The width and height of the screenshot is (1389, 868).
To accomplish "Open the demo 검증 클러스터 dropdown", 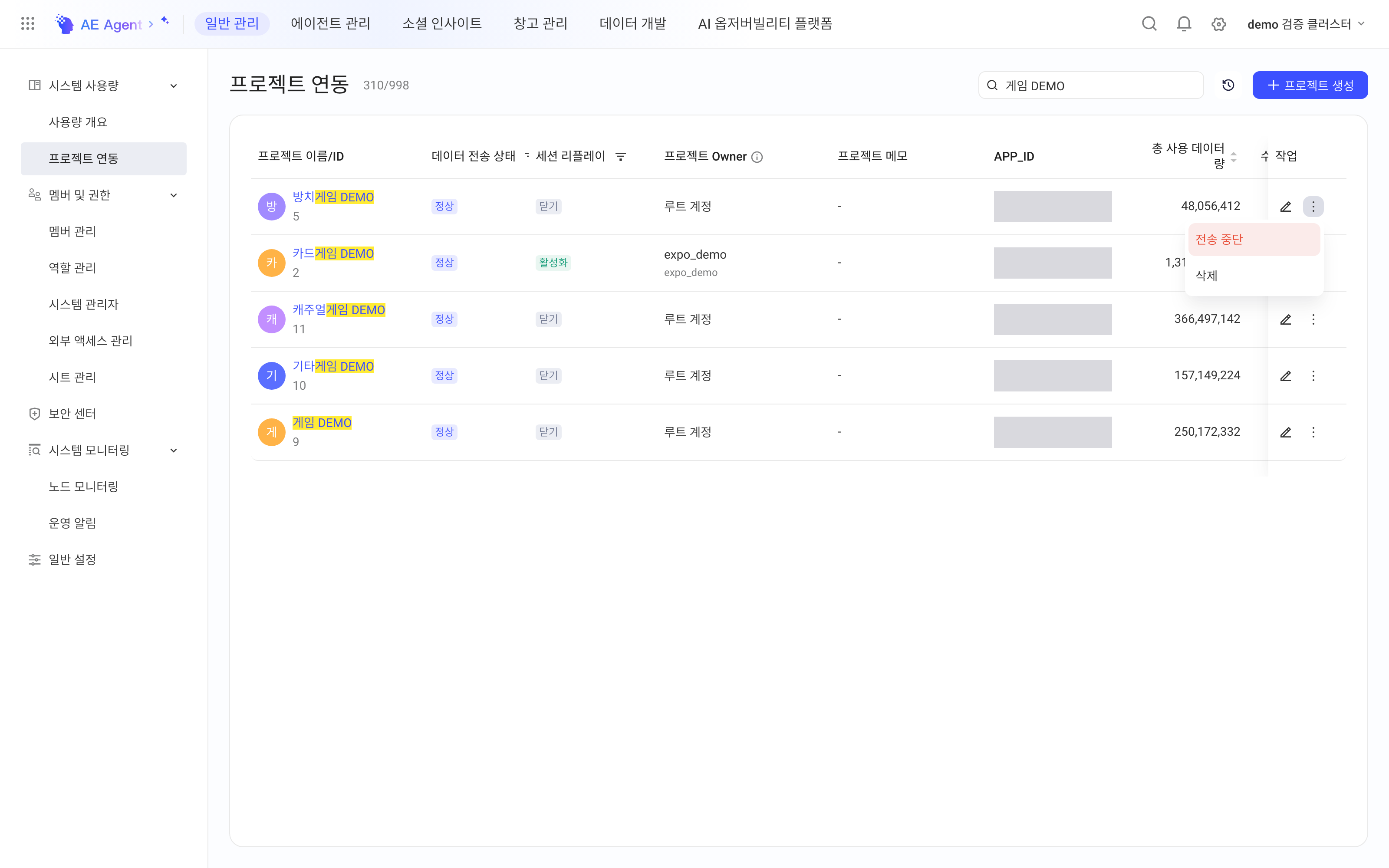I will click(x=1306, y=24).
